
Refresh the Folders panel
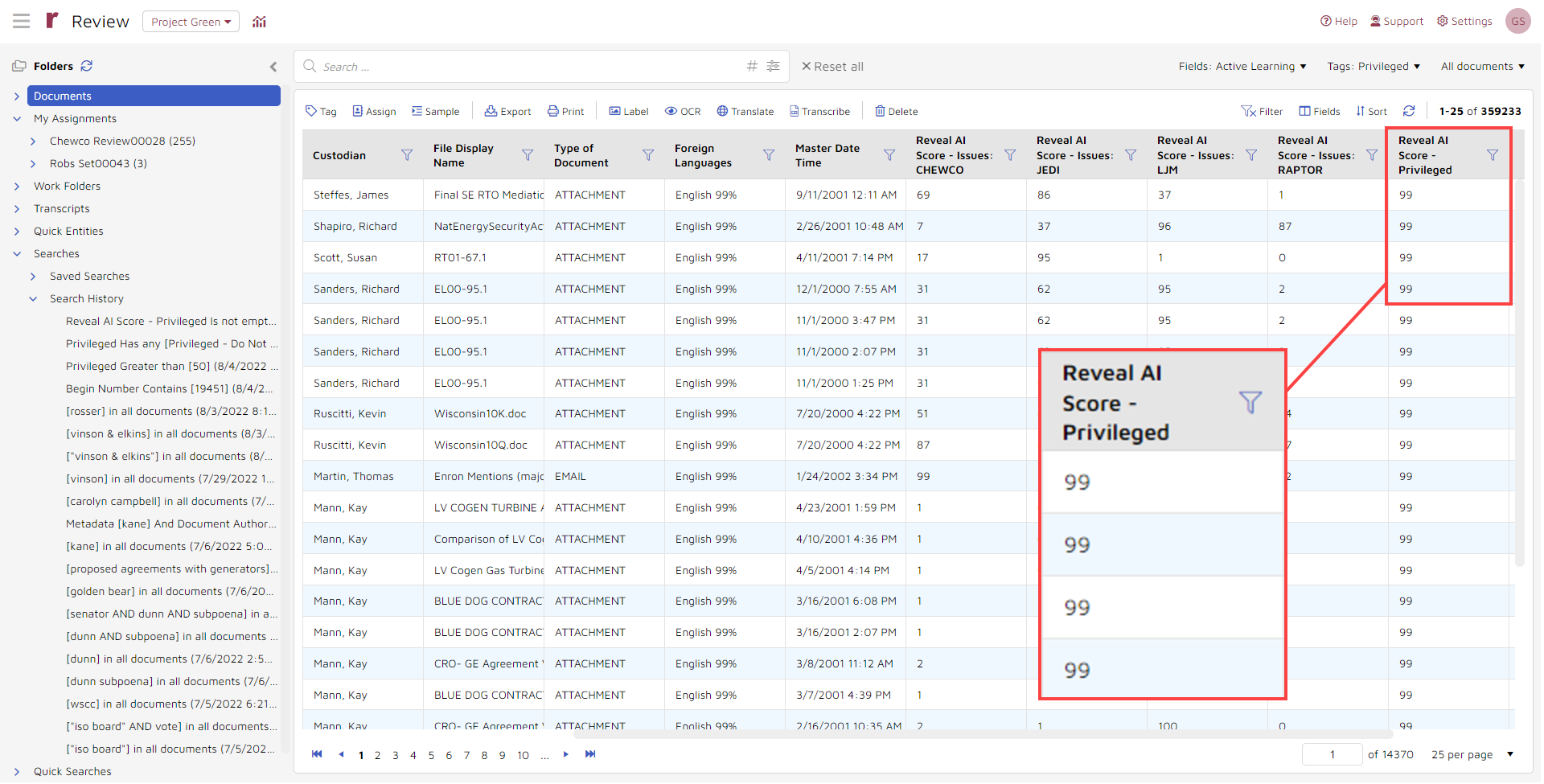[87, 66]
